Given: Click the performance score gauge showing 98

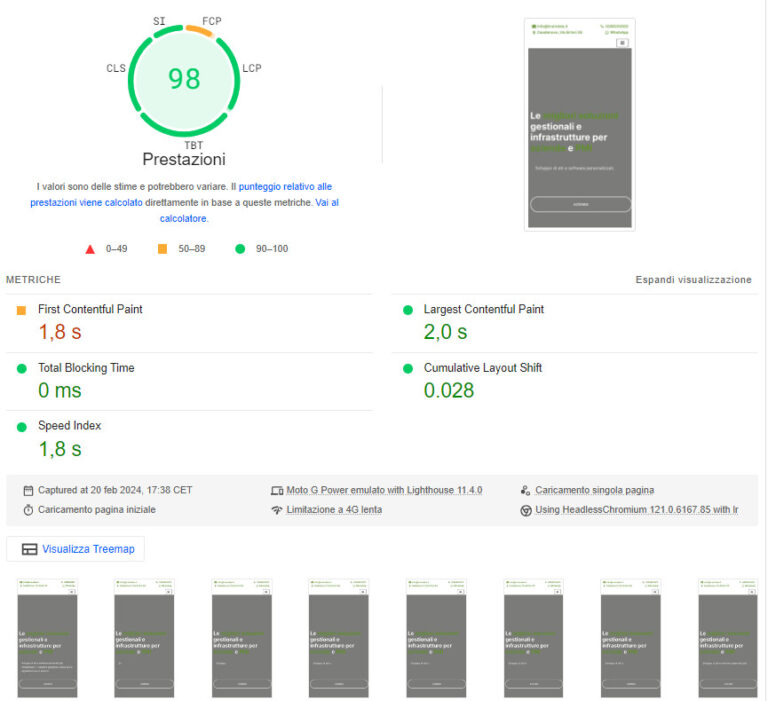Looking at the screenshot, I should point(184,80).
